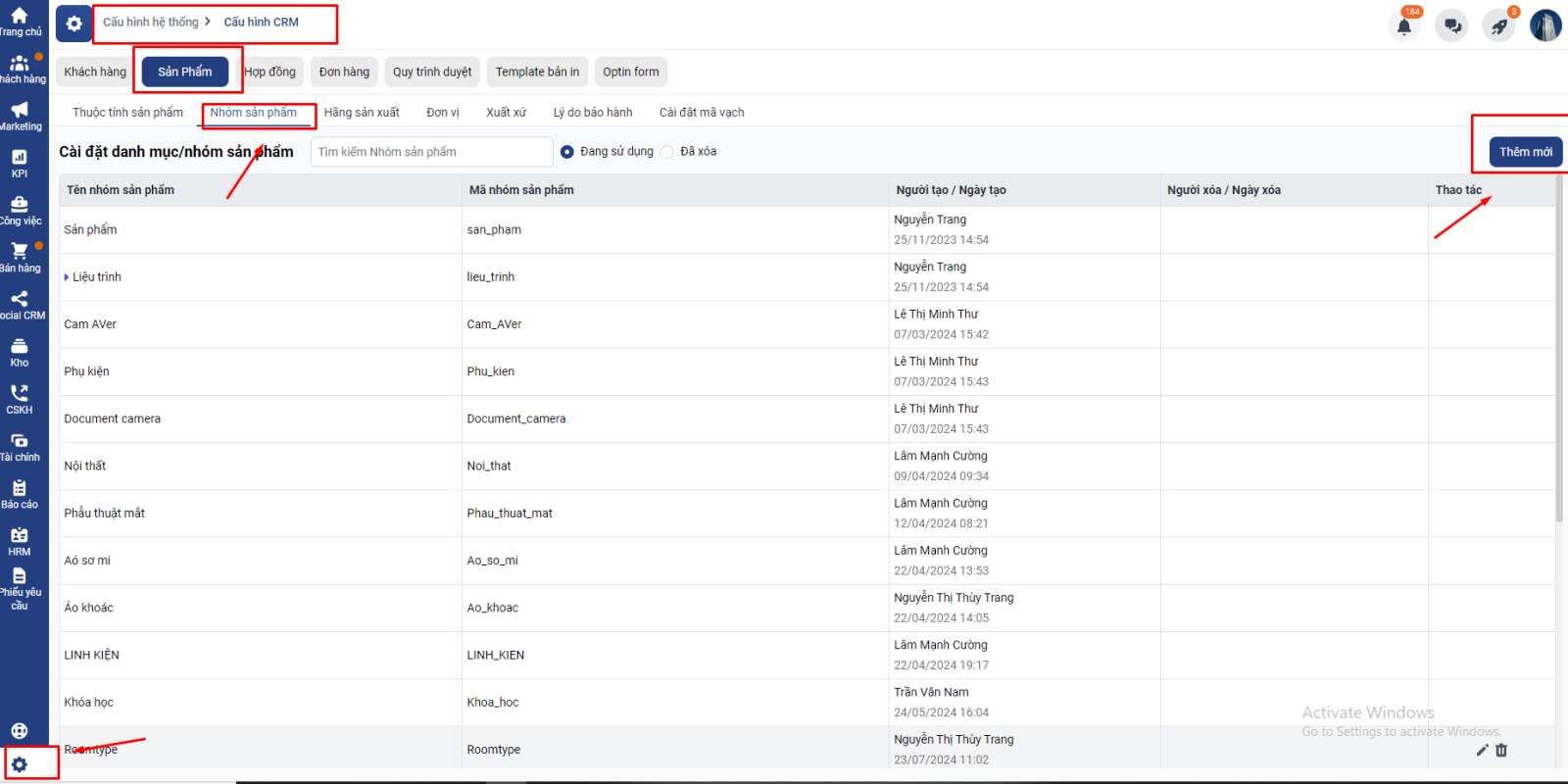Click the product group search field

point(431,152)
